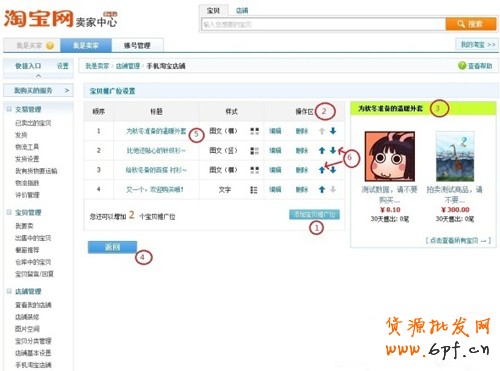Move row 4 promotion up with arrow

(322, 190)
